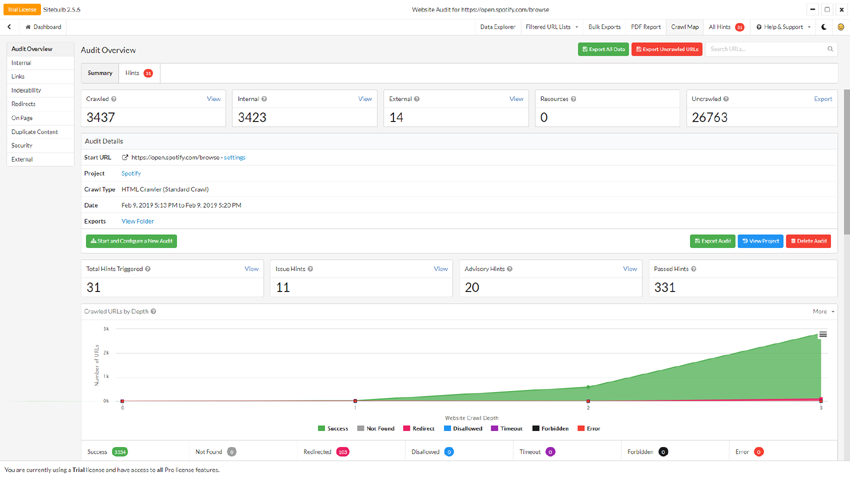Viewport: 850px width, 478px height.
Task: View Total Hints Triggered details
Action: pos(251,269)
